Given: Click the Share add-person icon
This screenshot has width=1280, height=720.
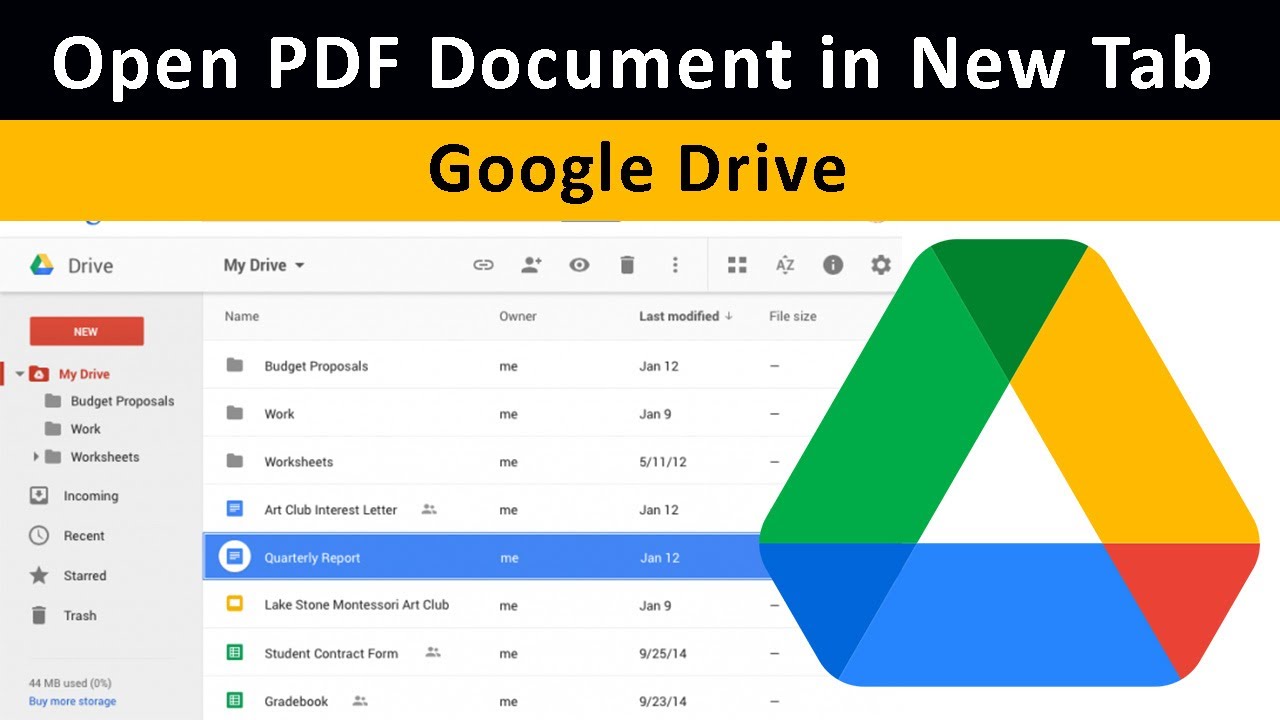Looking at the screenshot, I should 531,265.
